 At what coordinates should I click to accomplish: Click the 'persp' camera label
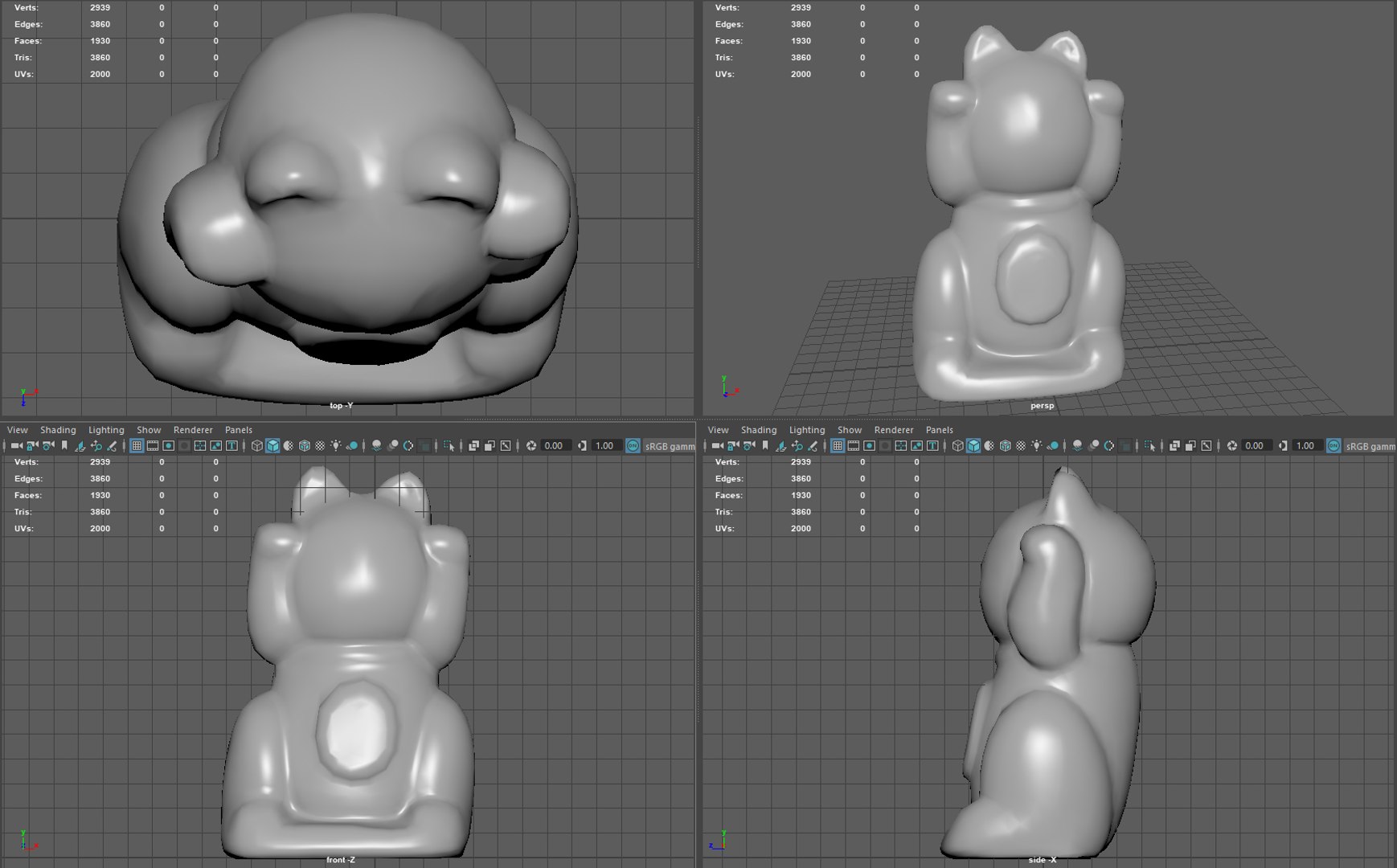1042,406
